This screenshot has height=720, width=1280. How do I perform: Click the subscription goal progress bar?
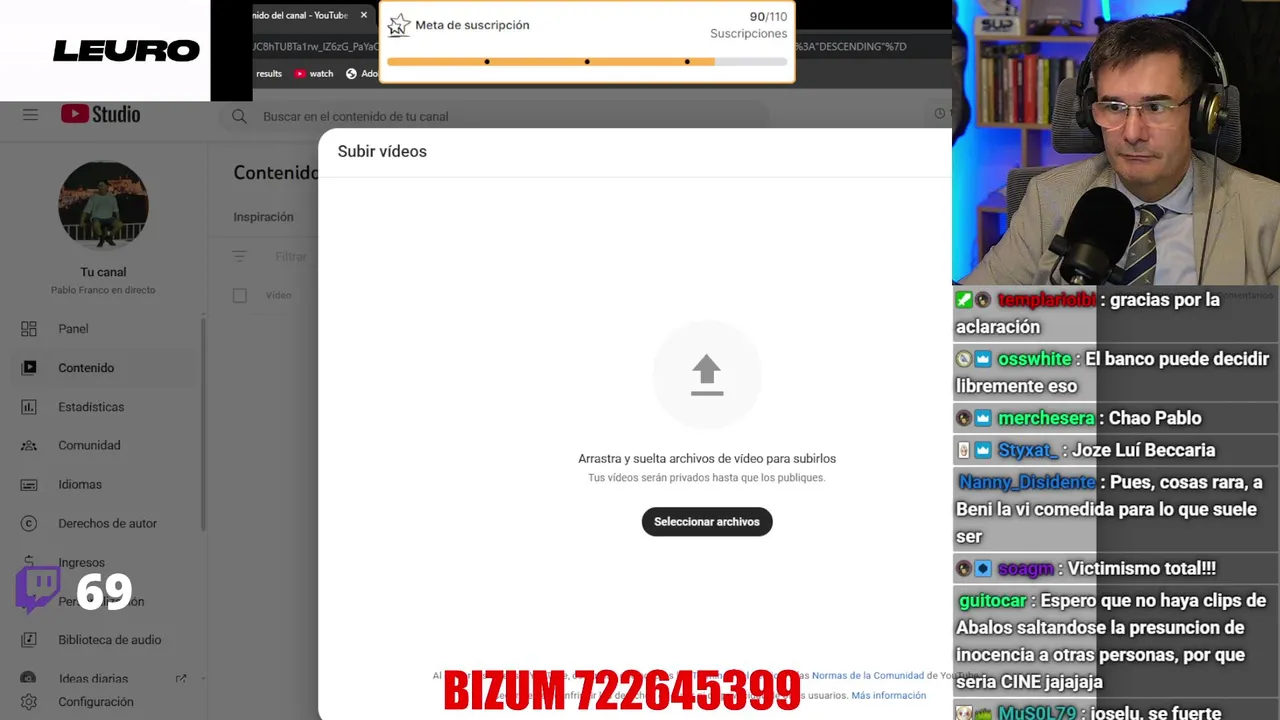[x=587, y=62]
